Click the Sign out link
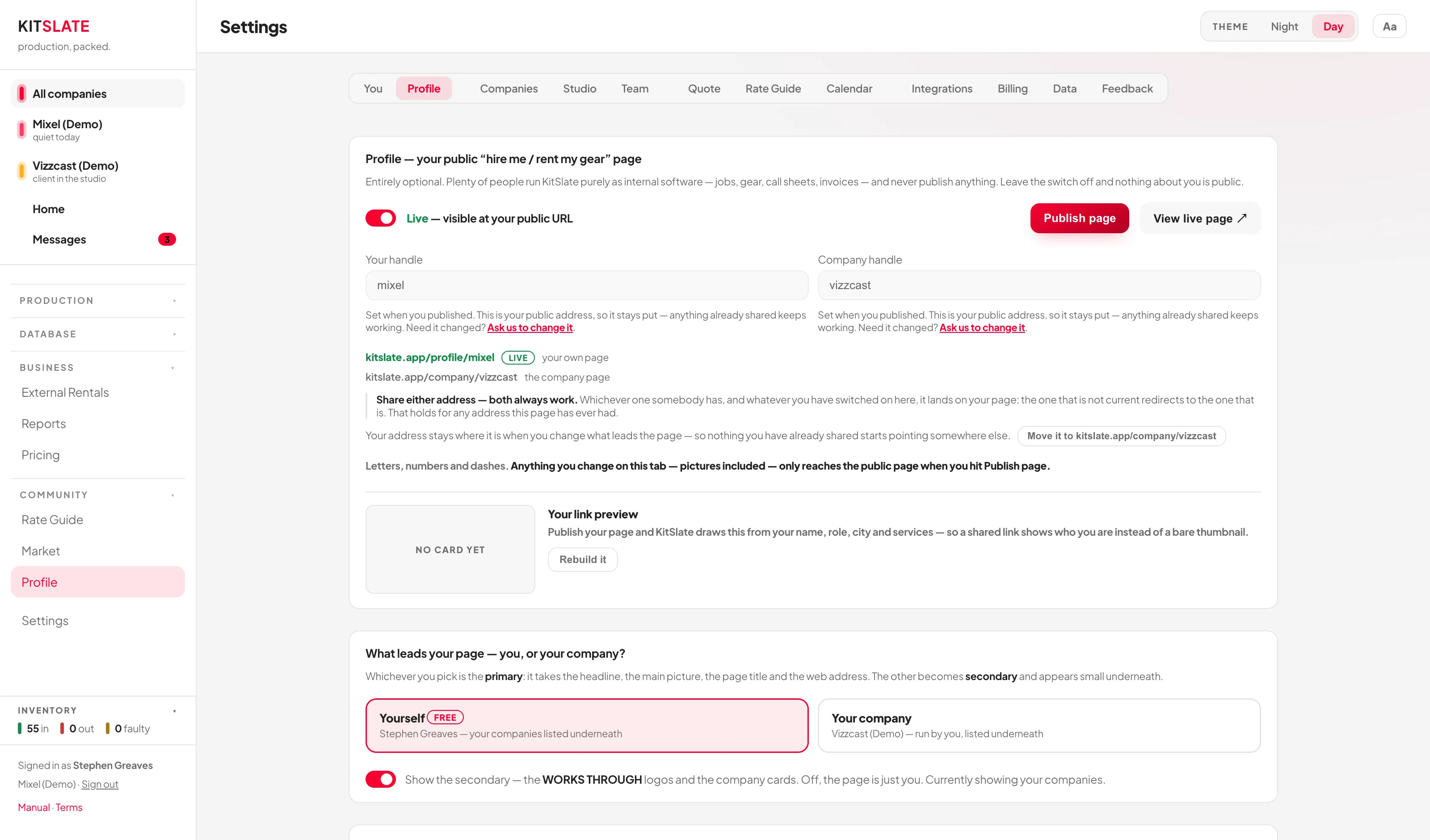Viewport: 1430px width, 840px height. pos(99,785)
